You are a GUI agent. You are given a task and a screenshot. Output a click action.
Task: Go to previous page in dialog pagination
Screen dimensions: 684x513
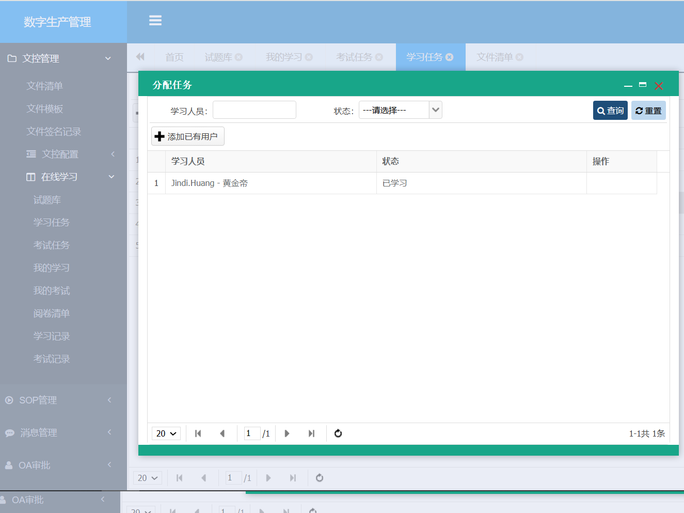(x=222, y=433)
